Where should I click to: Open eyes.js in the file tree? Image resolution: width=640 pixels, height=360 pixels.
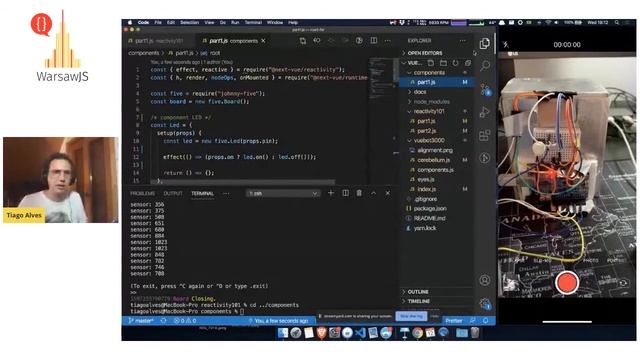click(425, 179)
